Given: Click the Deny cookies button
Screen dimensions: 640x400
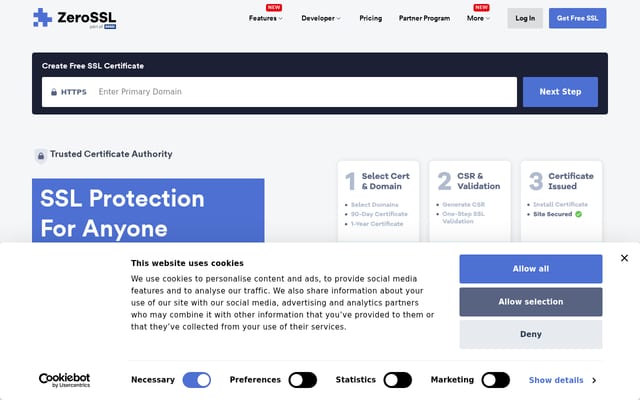Looking at the screenshot, I should point(531,334).
